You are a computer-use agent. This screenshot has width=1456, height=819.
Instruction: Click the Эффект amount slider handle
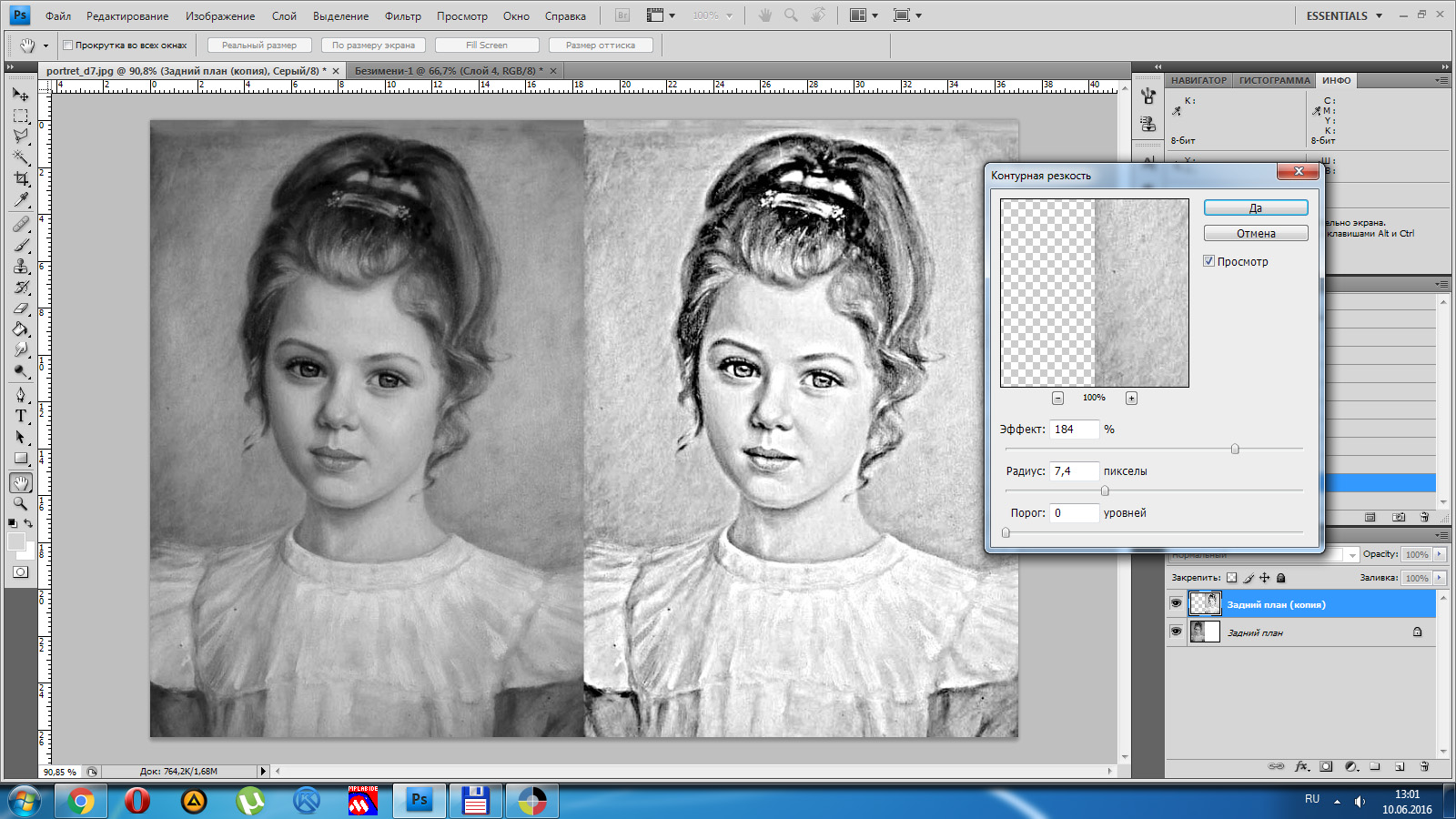1235,449
